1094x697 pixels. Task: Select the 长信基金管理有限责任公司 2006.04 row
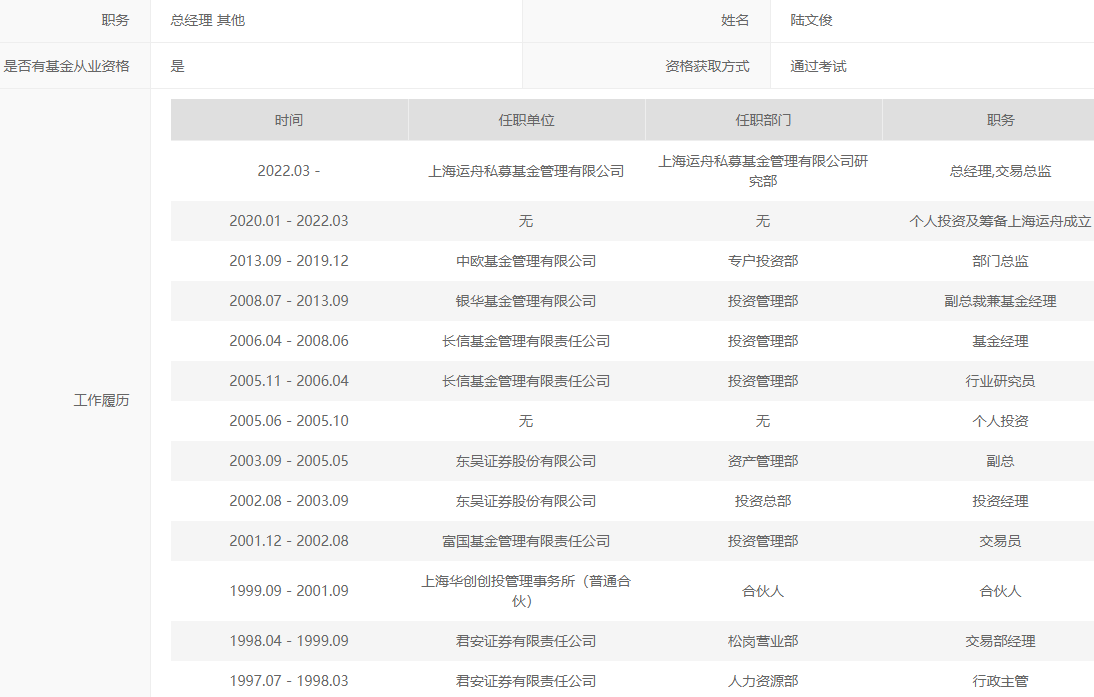click(x=527, y=341)
